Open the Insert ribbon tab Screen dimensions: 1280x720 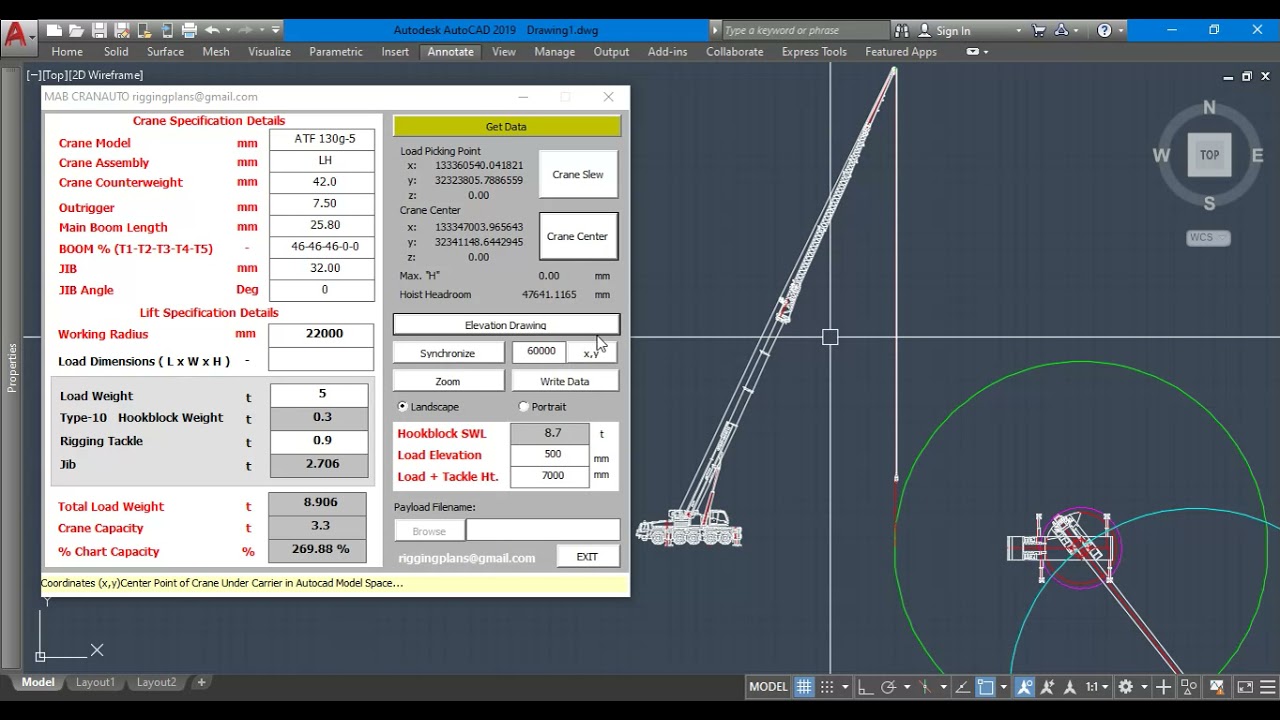[395, 52]
